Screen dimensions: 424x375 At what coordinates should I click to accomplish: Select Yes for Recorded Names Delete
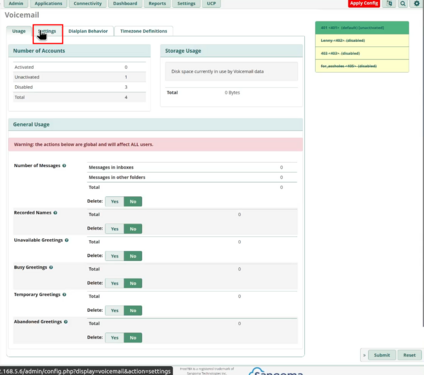pyautogui.click(x=115, y=229)
